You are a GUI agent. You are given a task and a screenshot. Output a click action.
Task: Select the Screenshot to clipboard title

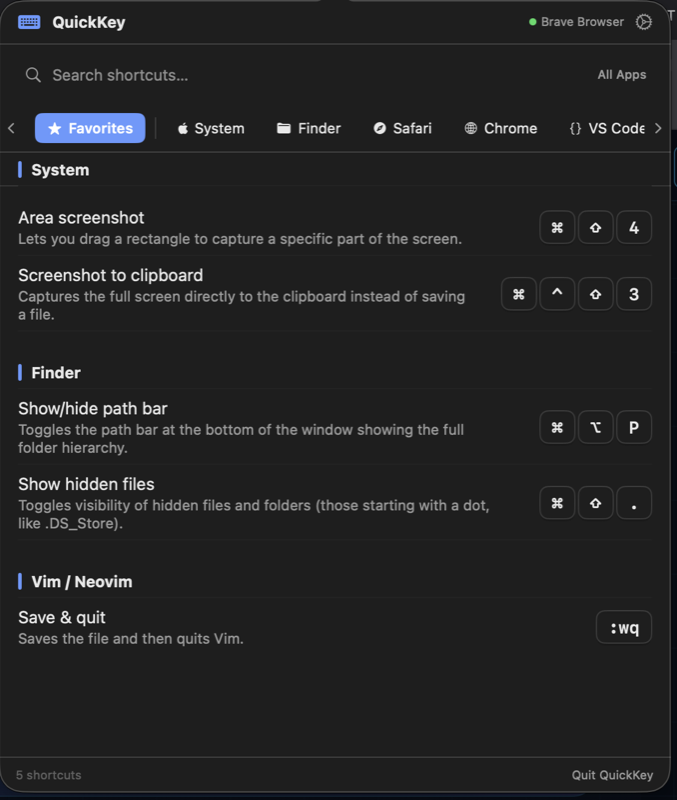[111, 276]
